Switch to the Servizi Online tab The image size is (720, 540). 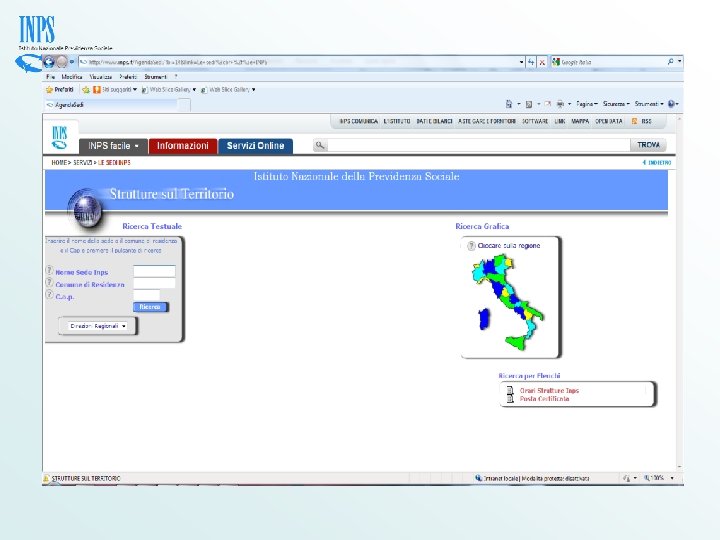(x=256, y=146)
